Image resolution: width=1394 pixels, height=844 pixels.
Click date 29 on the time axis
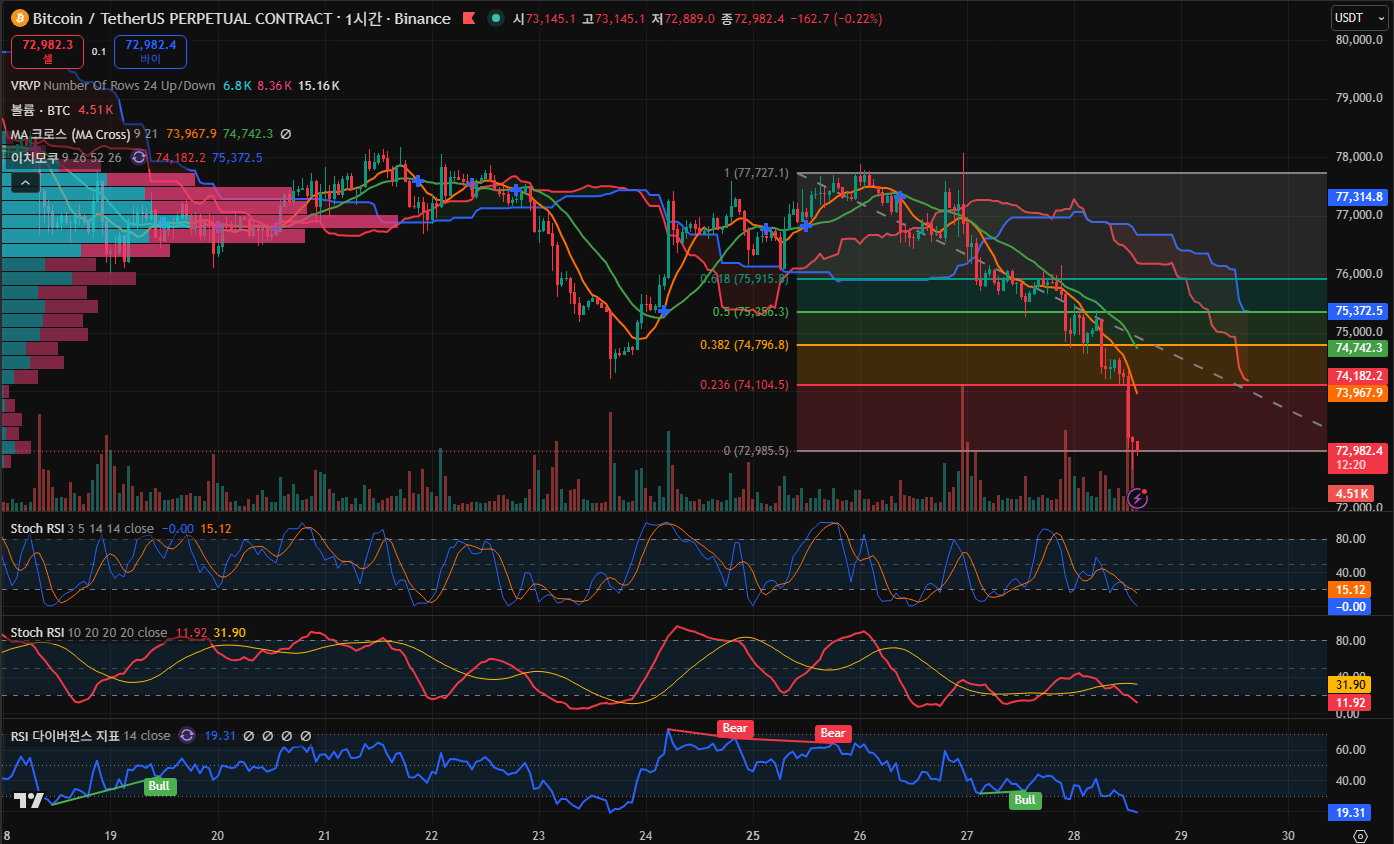(x=1181, y=835)
